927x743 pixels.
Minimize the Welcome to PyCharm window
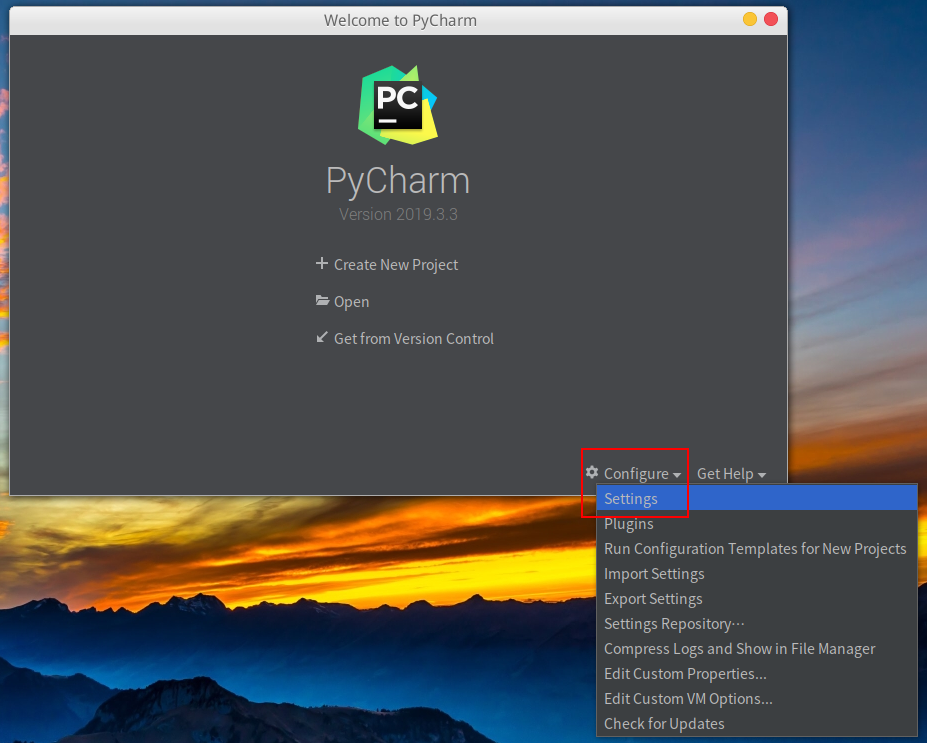750,20
